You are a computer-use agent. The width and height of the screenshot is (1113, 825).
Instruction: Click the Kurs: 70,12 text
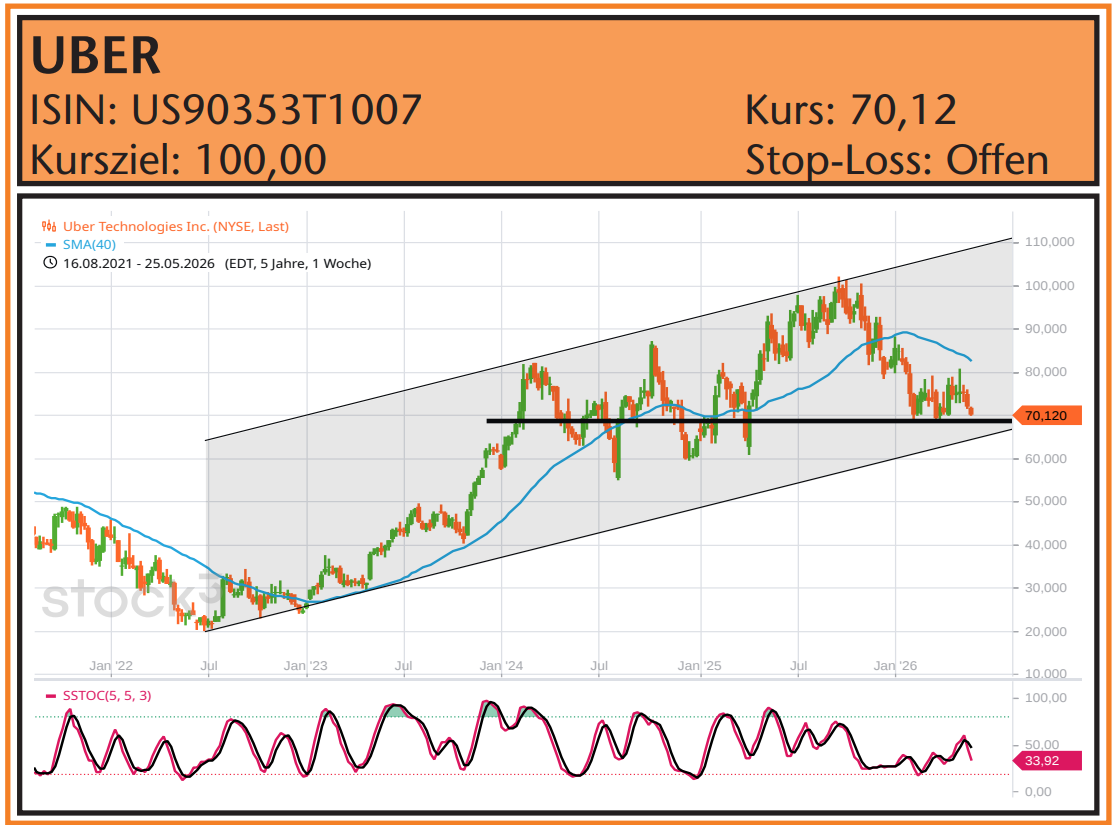(850, 110)
